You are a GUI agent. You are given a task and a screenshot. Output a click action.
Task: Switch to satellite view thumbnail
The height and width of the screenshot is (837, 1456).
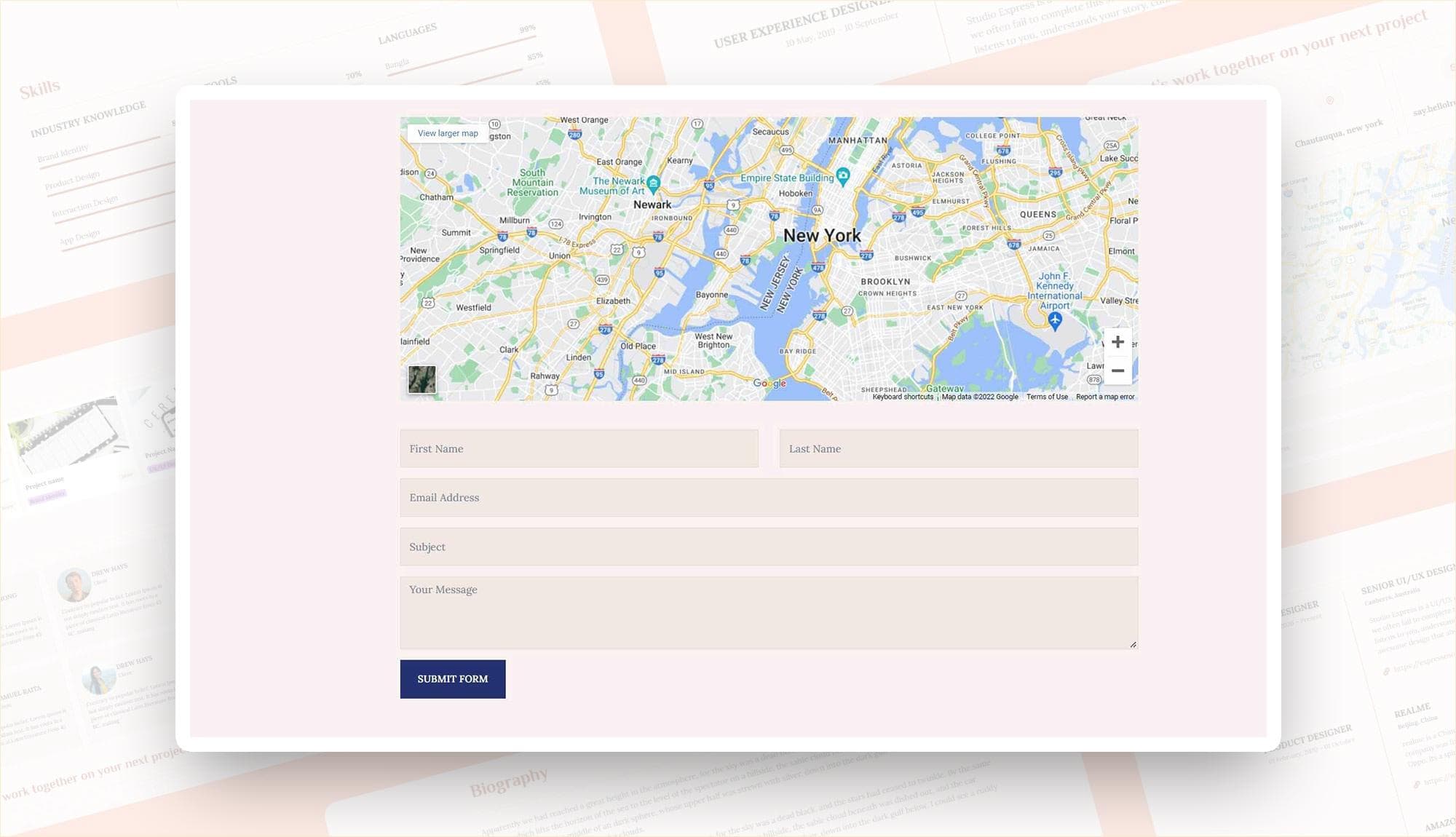[422, 379]
